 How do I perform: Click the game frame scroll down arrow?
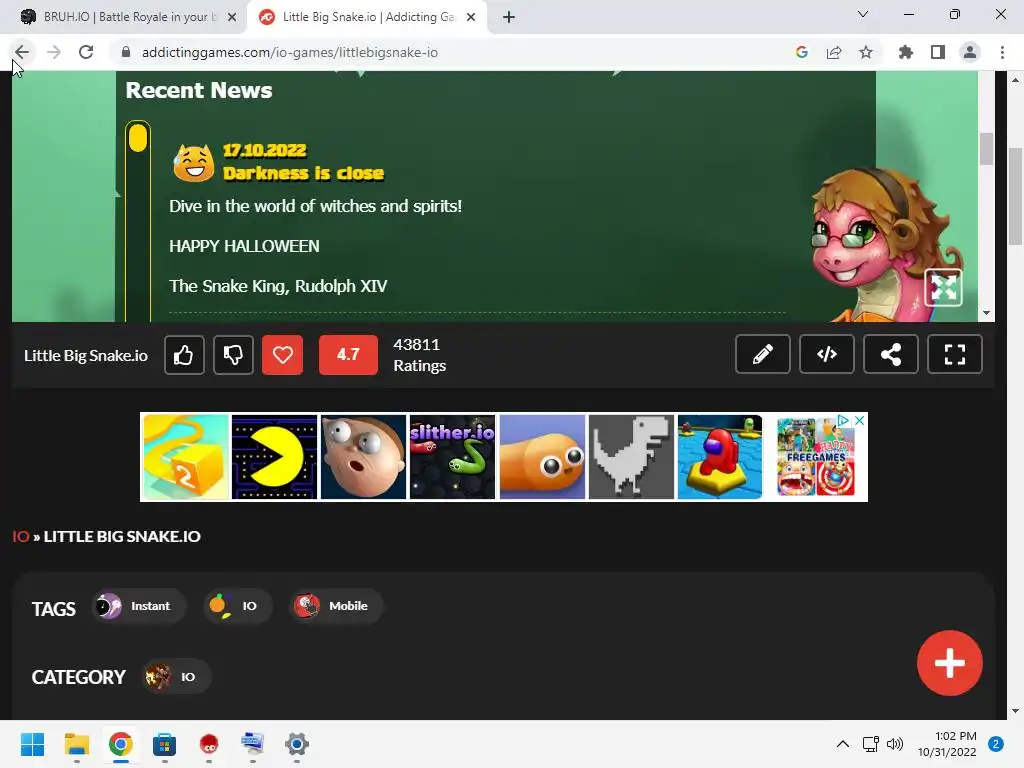[986, 313]
